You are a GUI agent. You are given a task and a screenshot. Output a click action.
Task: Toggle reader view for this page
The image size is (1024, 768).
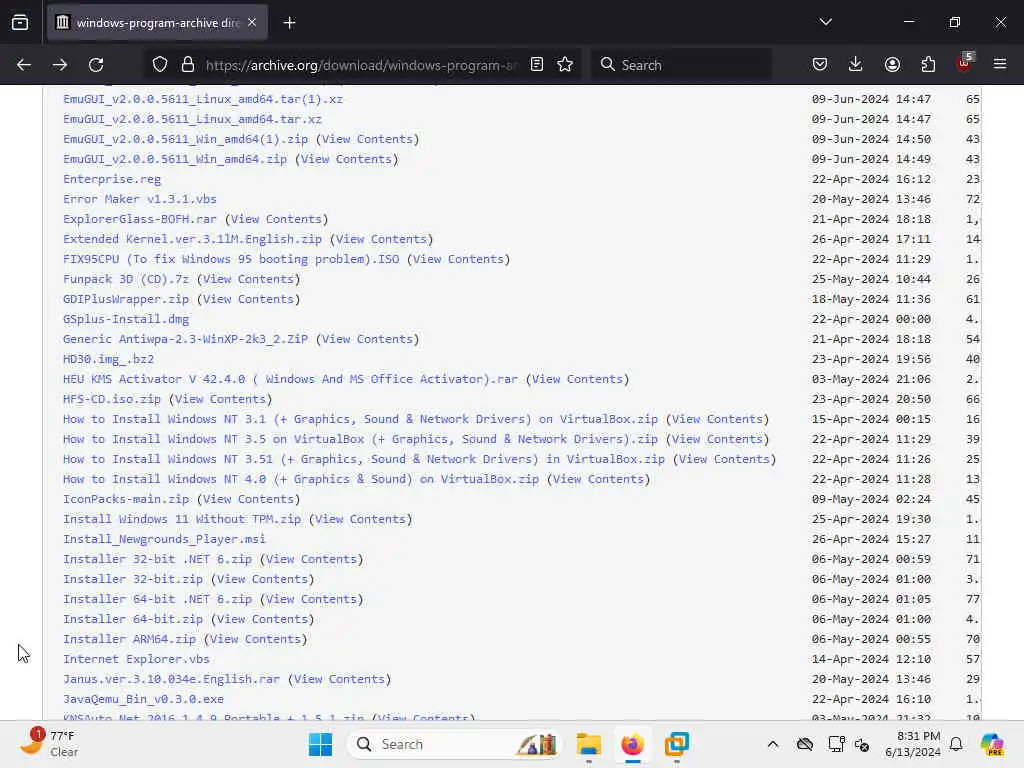537,65
